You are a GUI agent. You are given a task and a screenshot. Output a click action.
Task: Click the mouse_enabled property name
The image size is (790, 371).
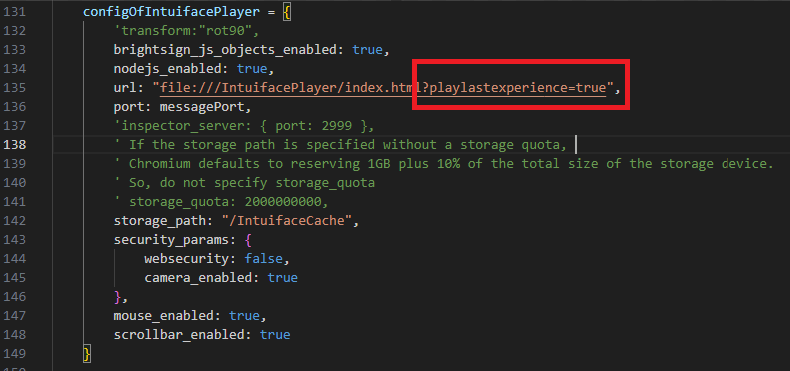pyautogui.click(x=164, y=316)
